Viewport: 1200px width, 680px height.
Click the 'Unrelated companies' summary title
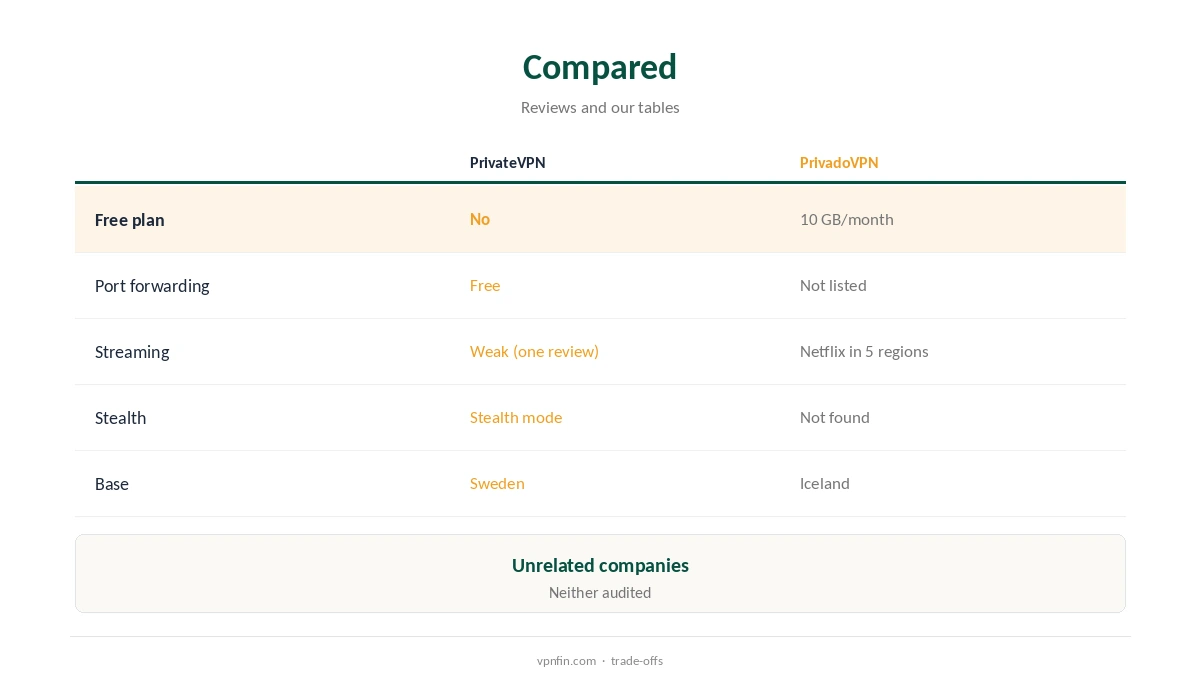(x=600, y=565)
